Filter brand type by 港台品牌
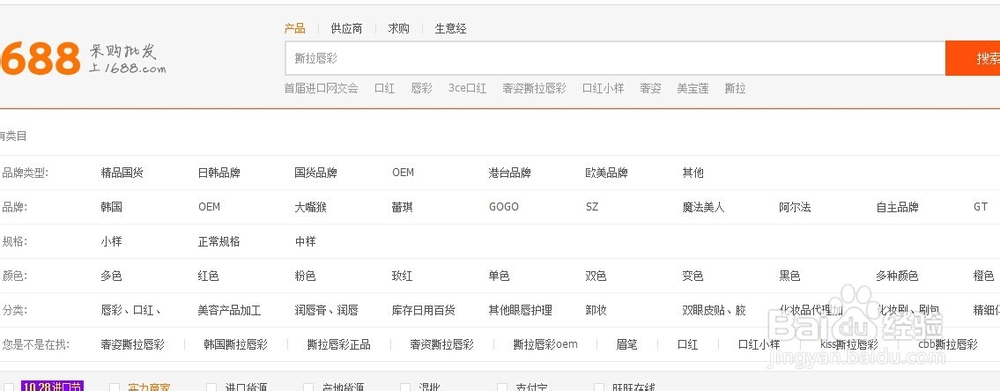Viewport: 1000px width, 391px height. (x=510, y=173)
